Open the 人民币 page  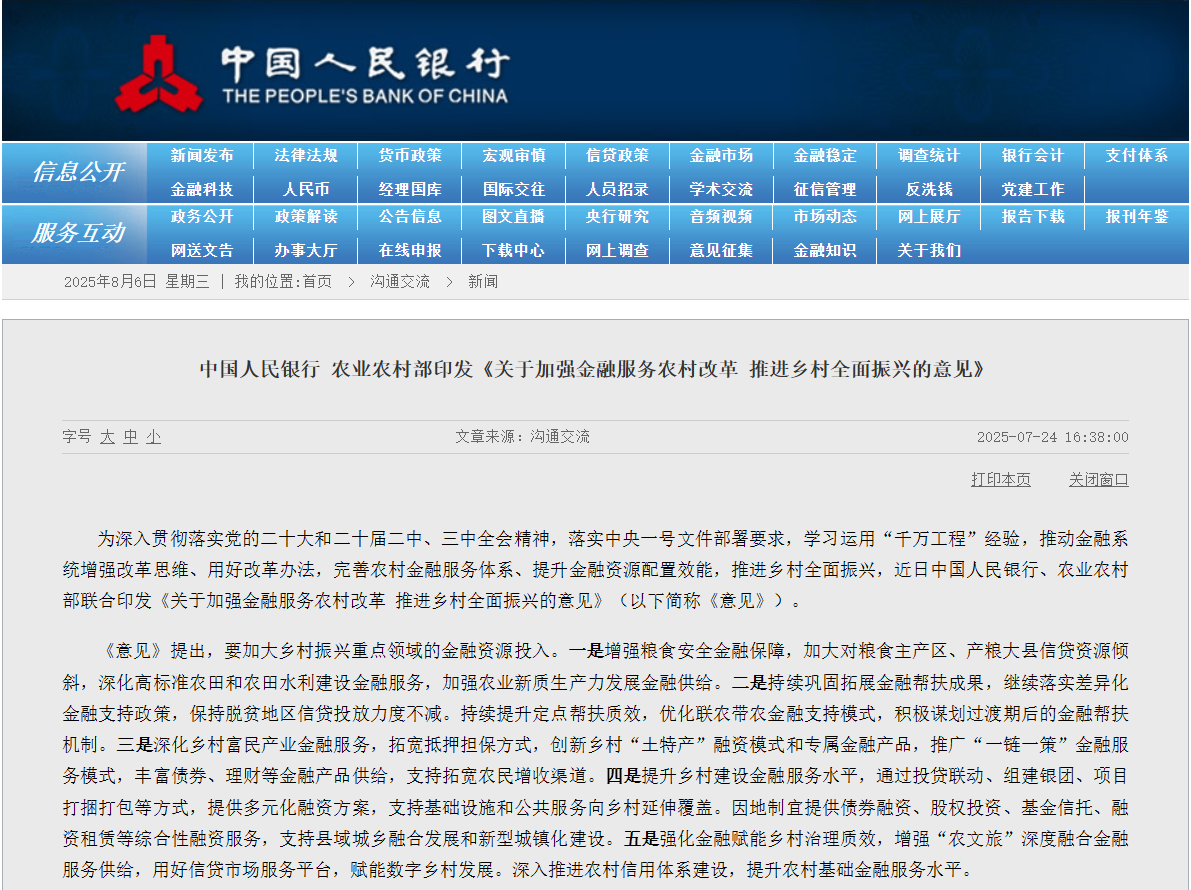305,189
